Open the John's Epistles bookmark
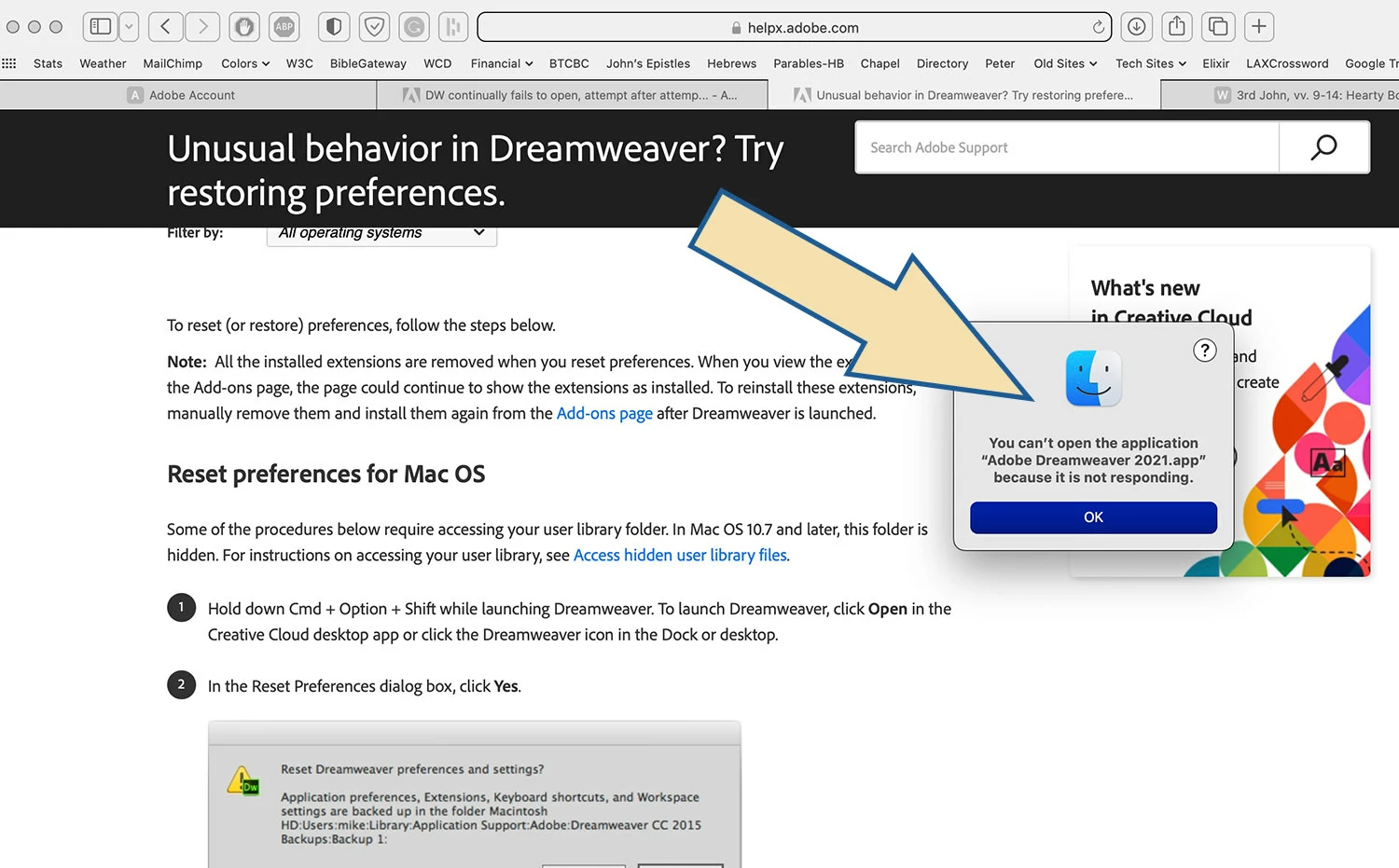The image size is (1399, 868). (648, 63)
